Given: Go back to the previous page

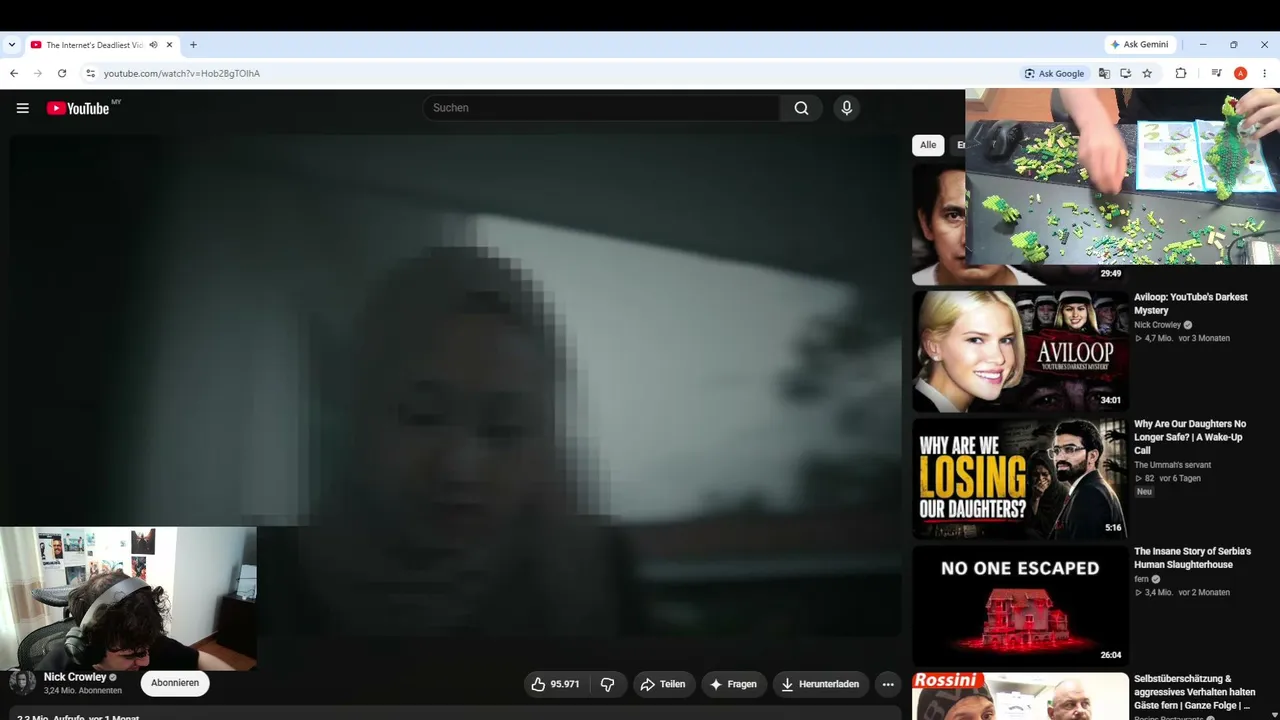Looking at the screenshot, I should tap(14, 73).
